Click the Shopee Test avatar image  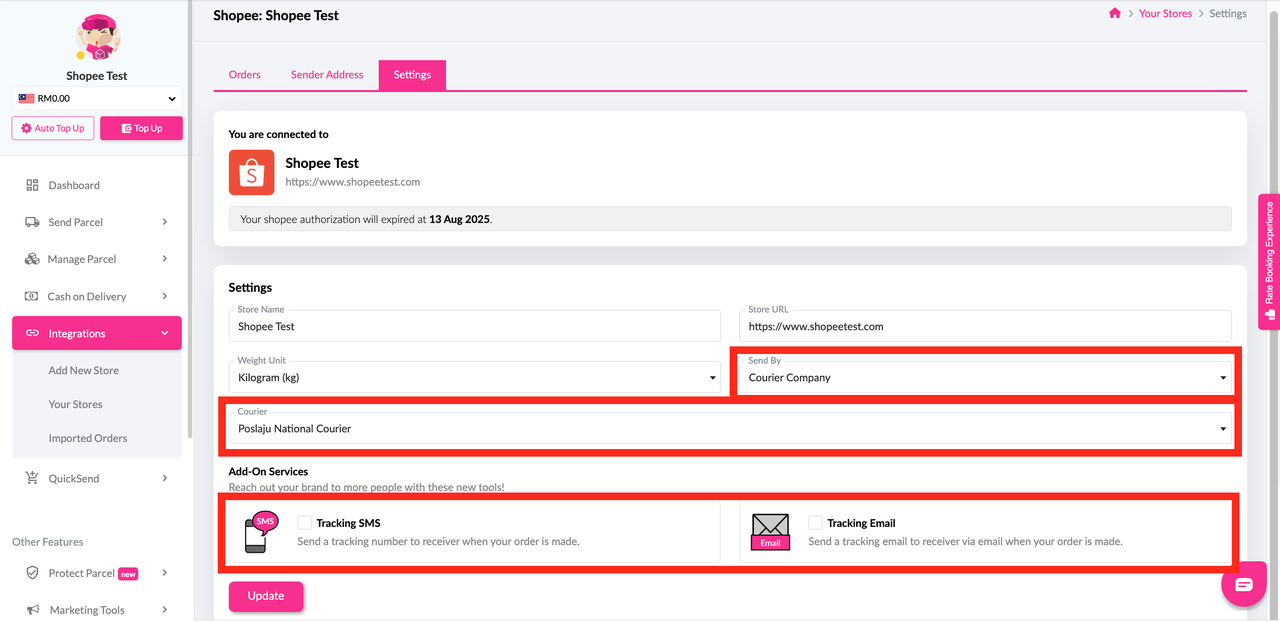coord(97,39)
